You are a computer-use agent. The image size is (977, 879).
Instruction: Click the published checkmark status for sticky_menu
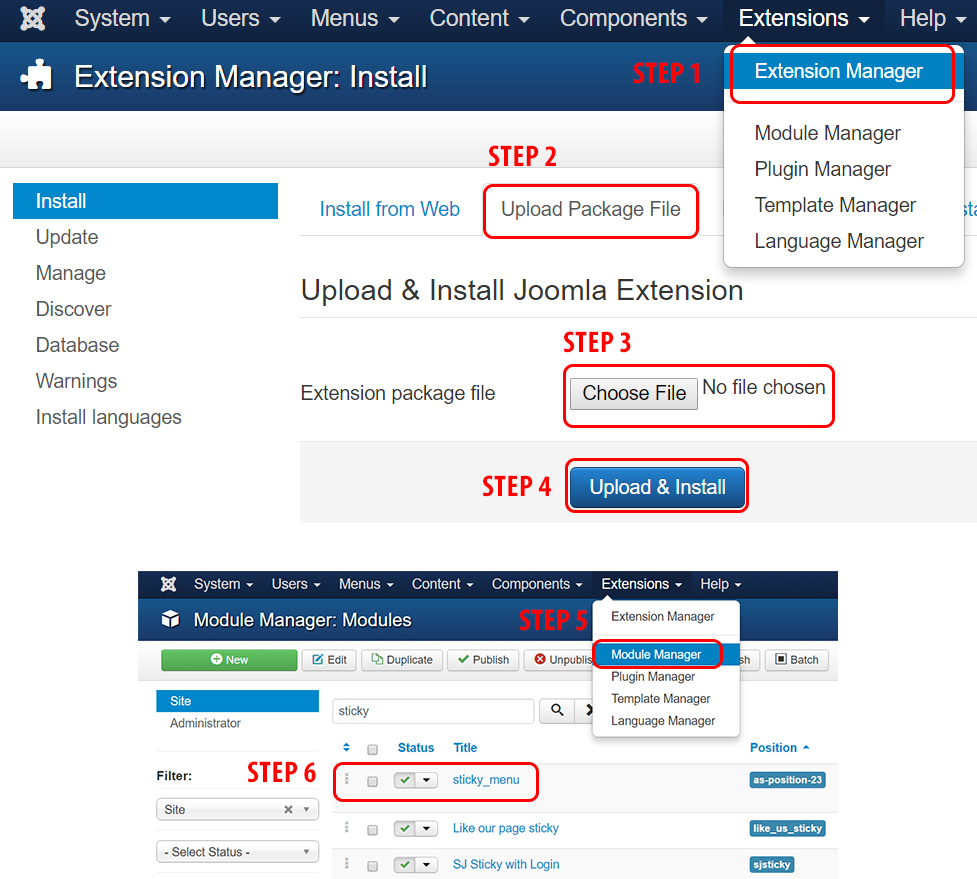tap(405, 780)
